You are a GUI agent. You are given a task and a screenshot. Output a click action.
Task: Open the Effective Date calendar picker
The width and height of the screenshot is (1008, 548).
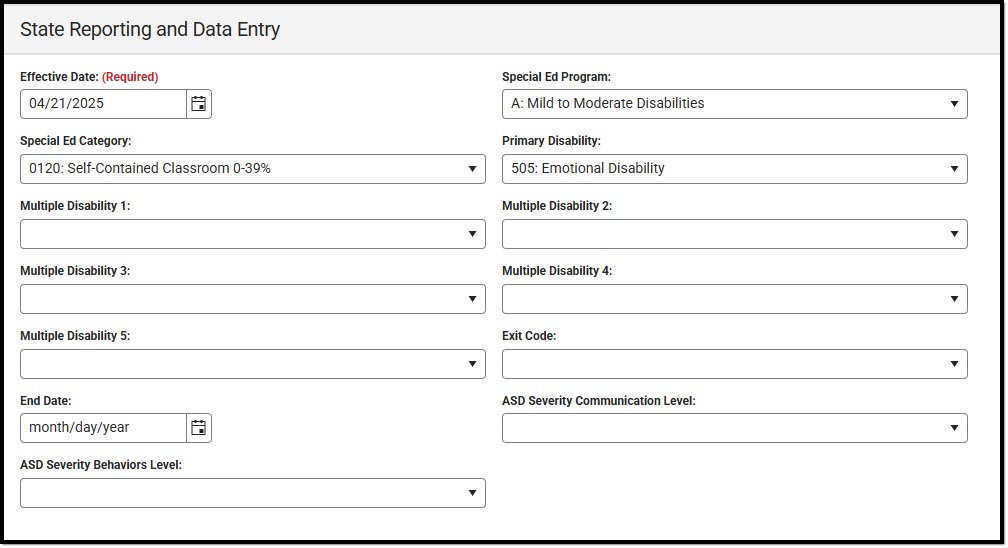pos(199,104)
